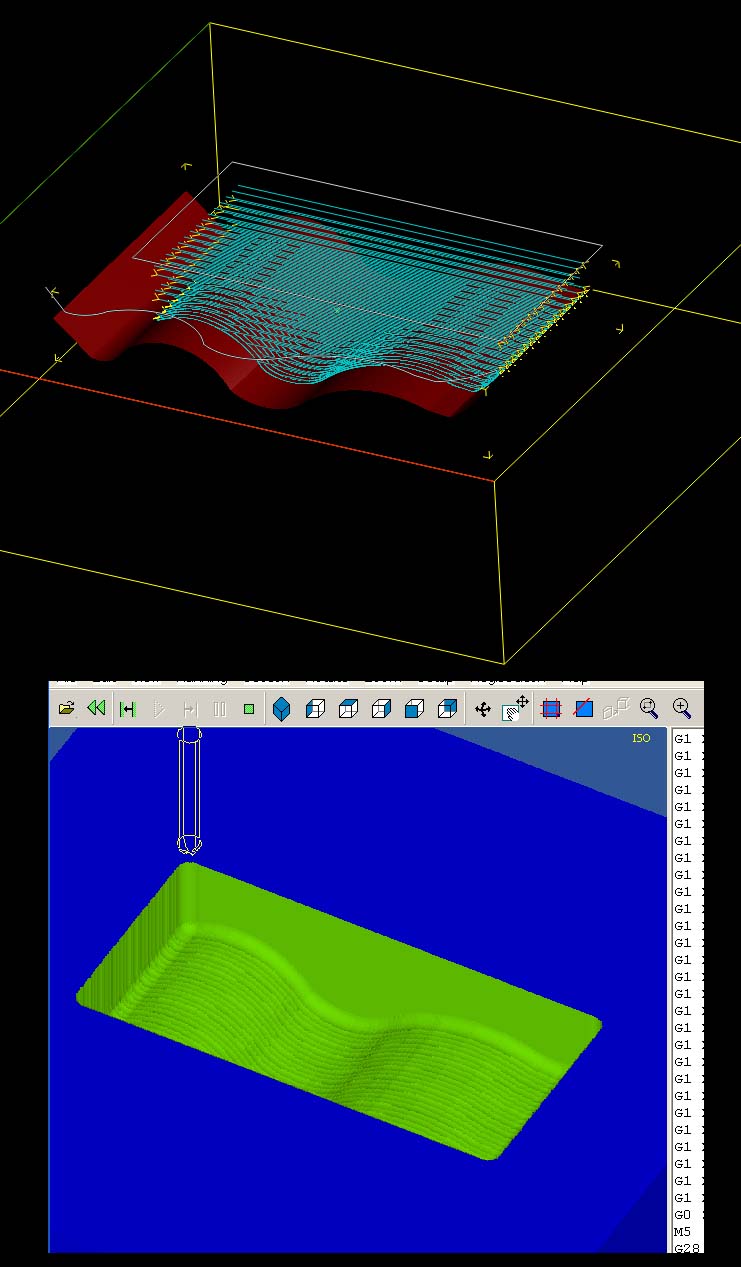The height and width of the screenshot is (1267, 741).
Task: Select the cube with blue top face
Action: point(348,709)
